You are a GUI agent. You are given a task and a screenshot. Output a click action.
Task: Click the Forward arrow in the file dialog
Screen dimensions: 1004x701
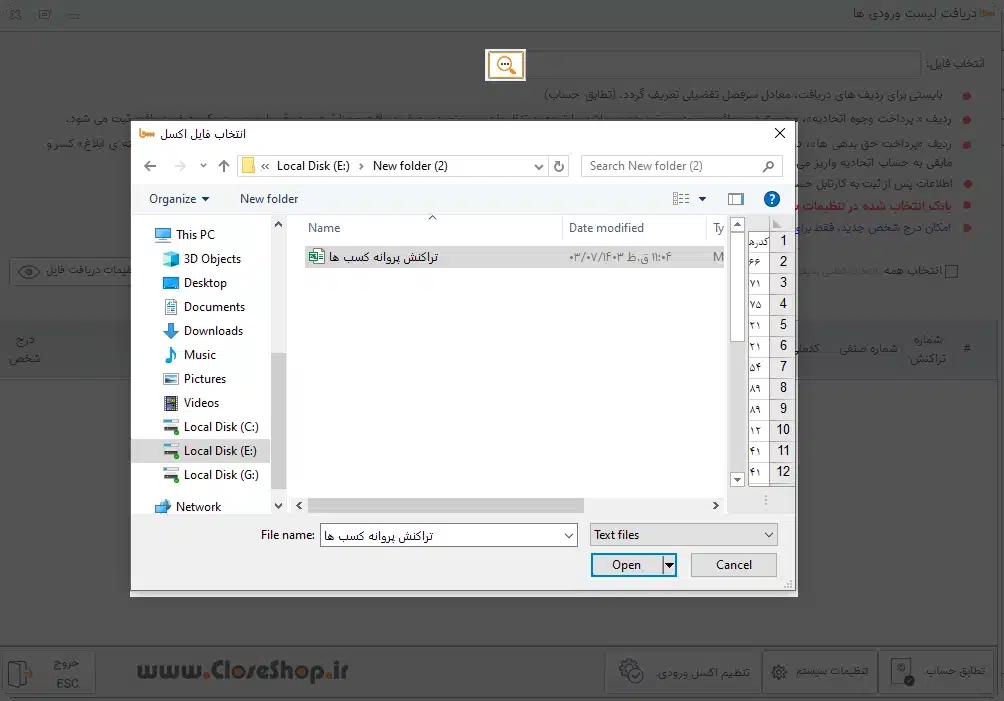(180, 166)
